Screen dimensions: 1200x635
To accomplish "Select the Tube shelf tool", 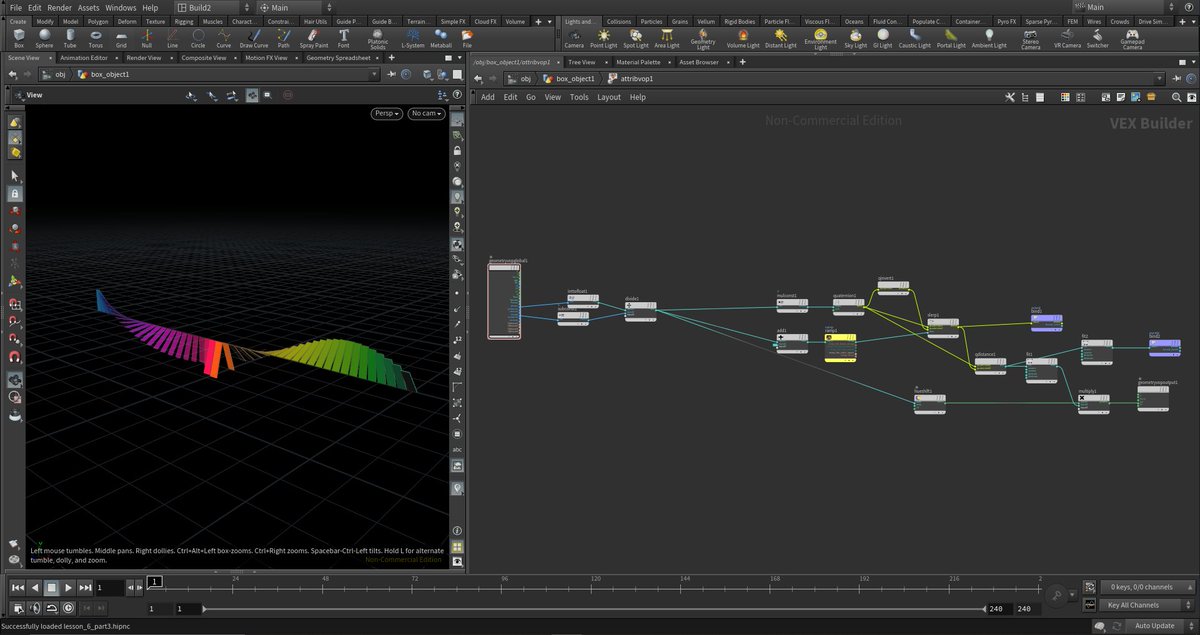I will pyautogui.click(x=69, y=38).
